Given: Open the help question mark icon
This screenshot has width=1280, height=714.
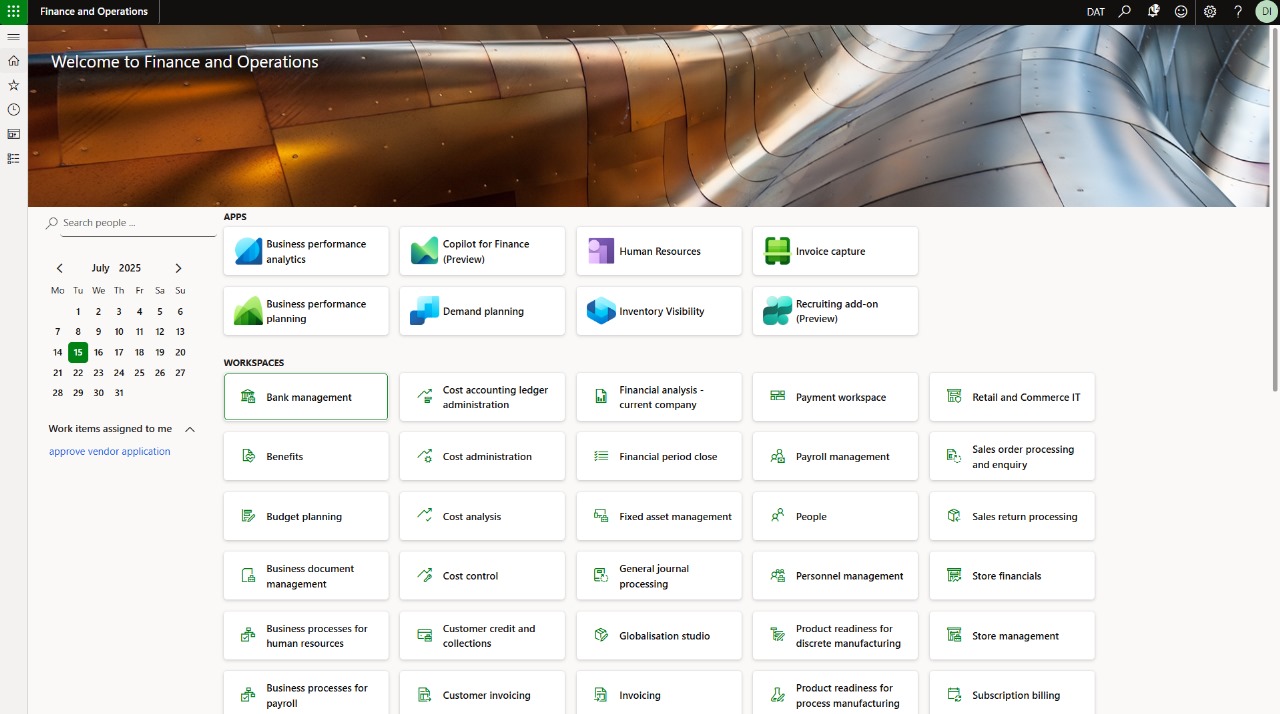Looking at the screenshot, I should (x=1238, y=12).
